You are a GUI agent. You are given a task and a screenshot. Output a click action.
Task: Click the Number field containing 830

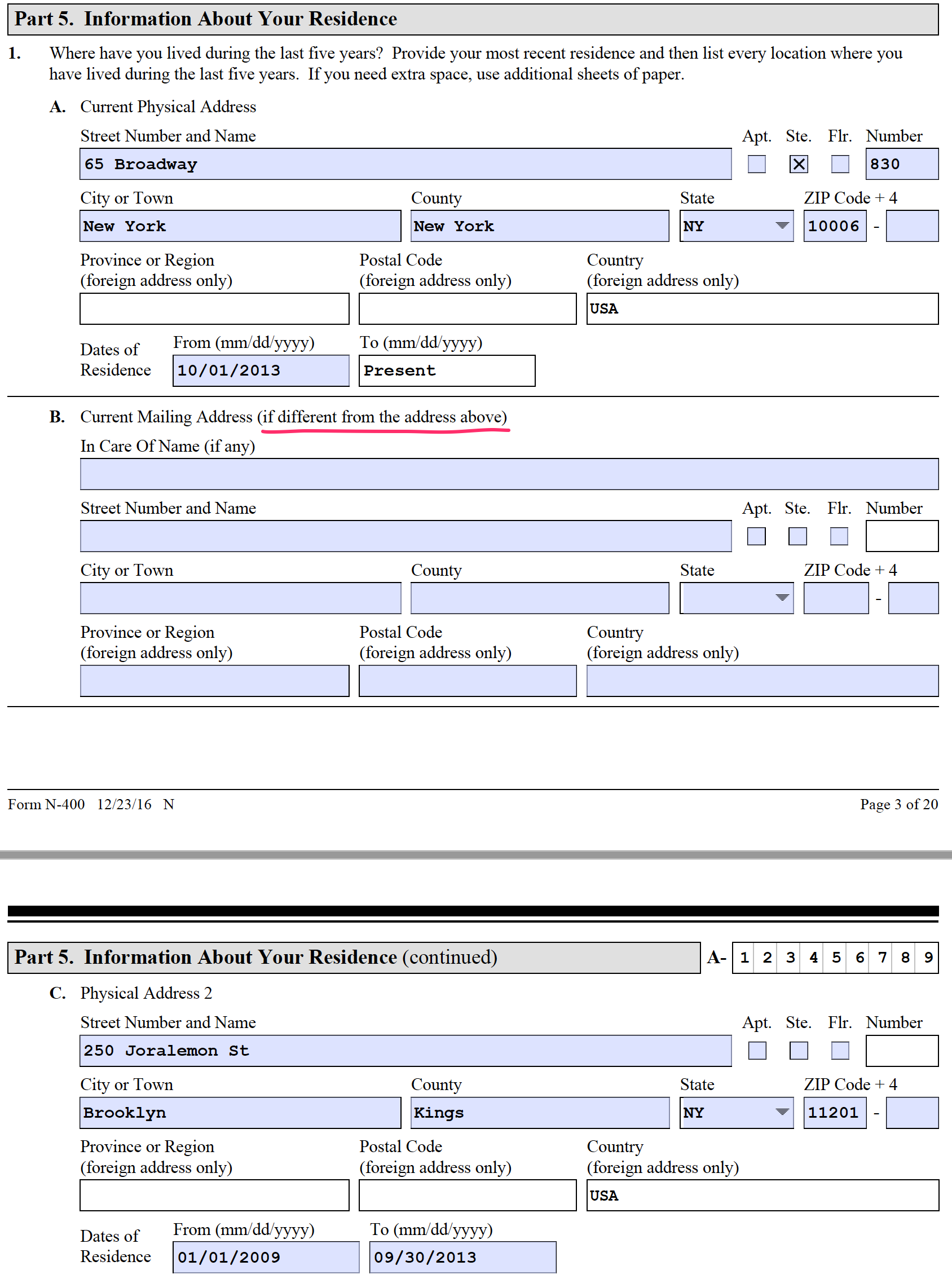(x=901, y=164)
